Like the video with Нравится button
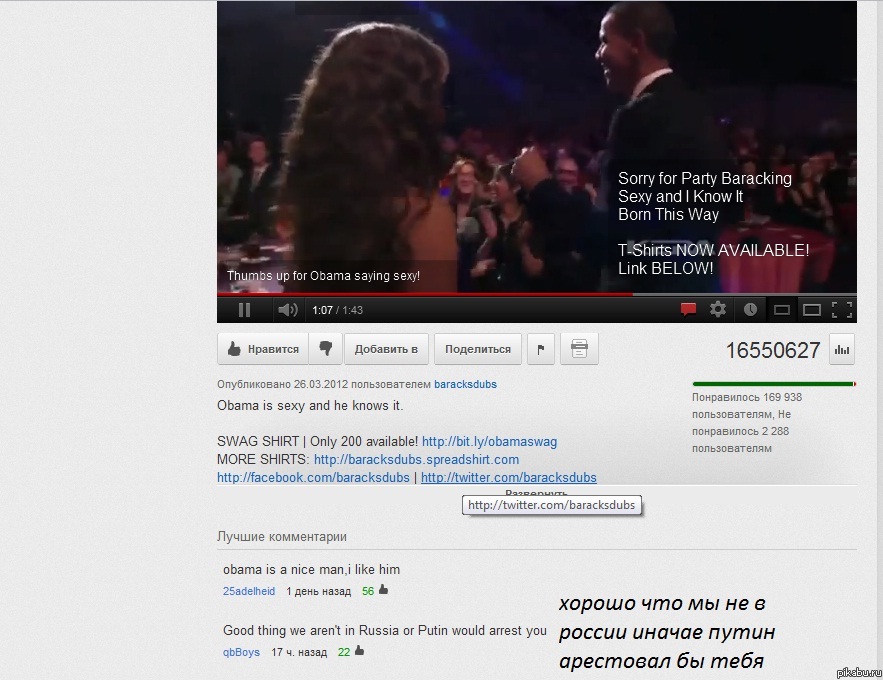The height and width of the screenshot is (680, 883). (263, 349)
